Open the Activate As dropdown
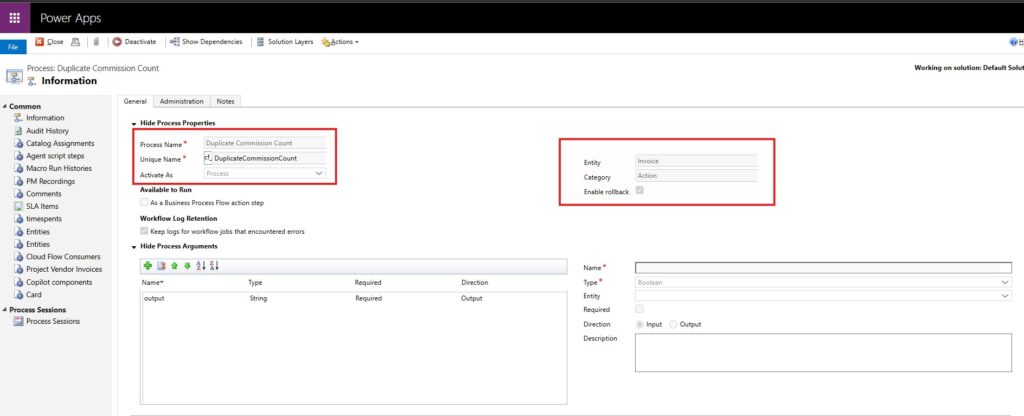This screenshot has height=416, width=1024. click(x=264, y=173)
